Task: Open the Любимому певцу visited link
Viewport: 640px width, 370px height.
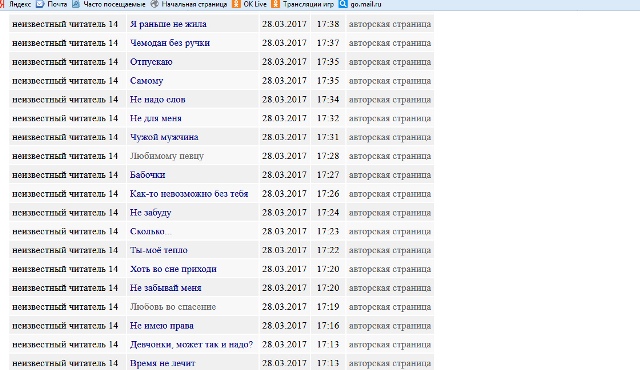Action: tap(167, 156)
